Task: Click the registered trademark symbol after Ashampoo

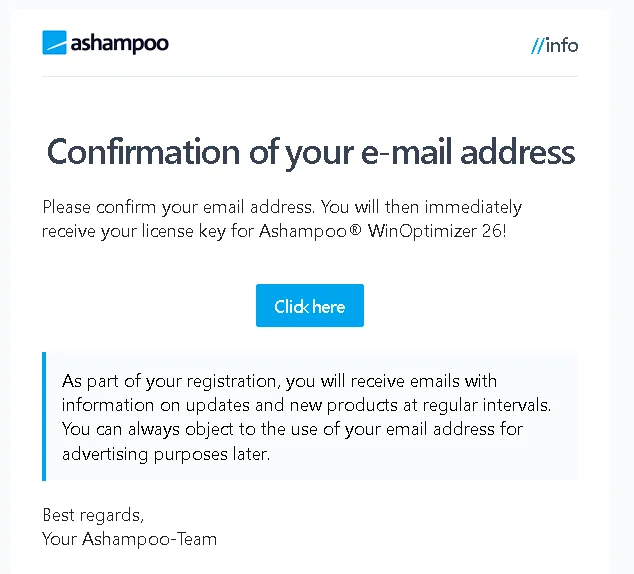Action: pyautogui.click(x=355, y=230)
